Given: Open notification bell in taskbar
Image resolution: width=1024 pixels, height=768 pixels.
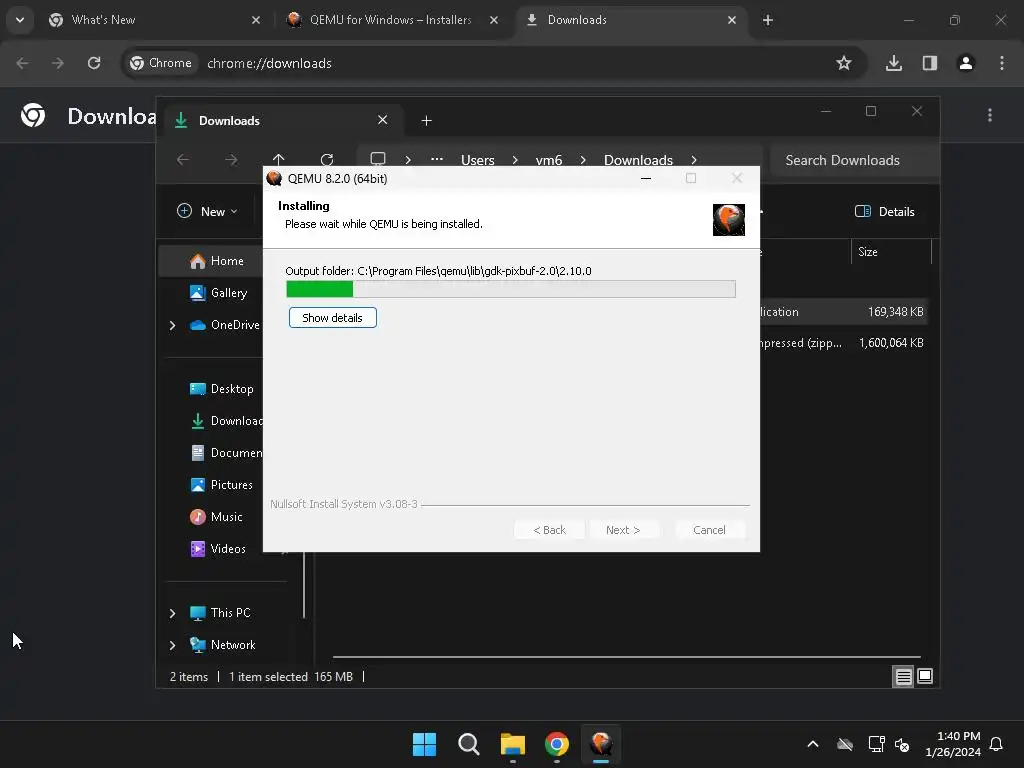Looking at the screenshot, I should click(x=997, y=744).
